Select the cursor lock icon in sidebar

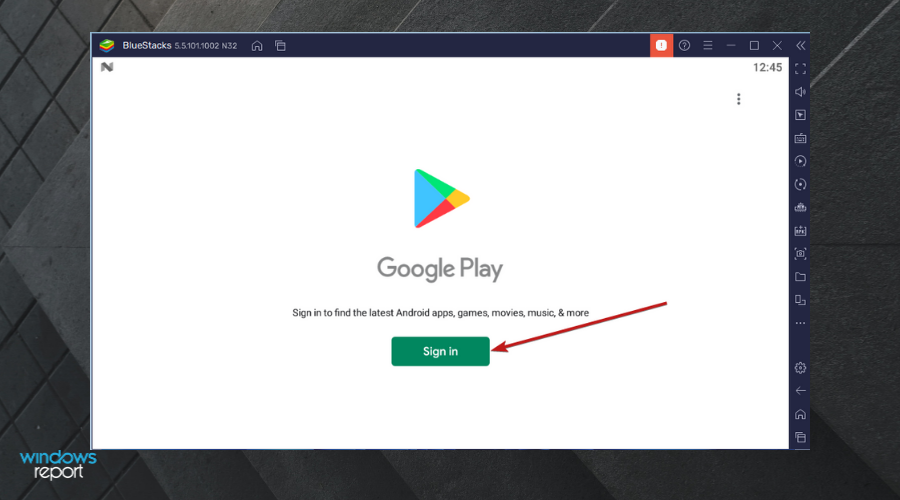[801, 115]
